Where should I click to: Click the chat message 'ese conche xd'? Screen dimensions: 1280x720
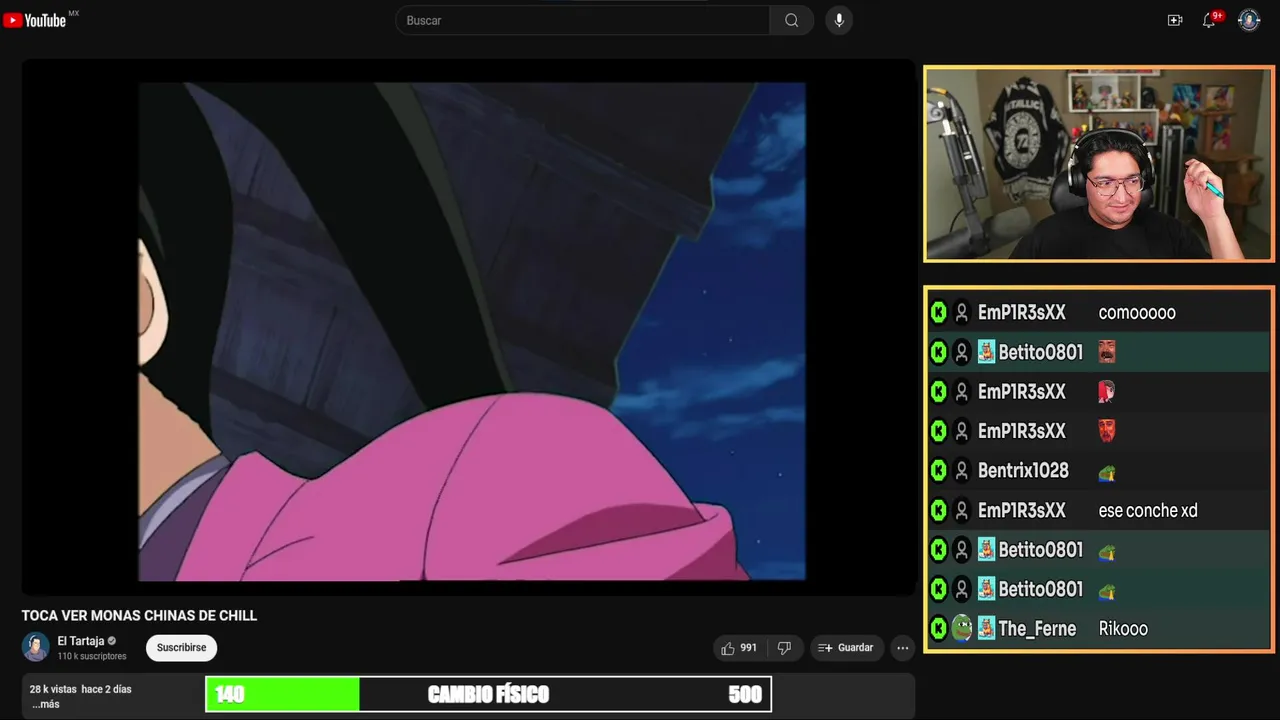click(x=1148, y=510)
